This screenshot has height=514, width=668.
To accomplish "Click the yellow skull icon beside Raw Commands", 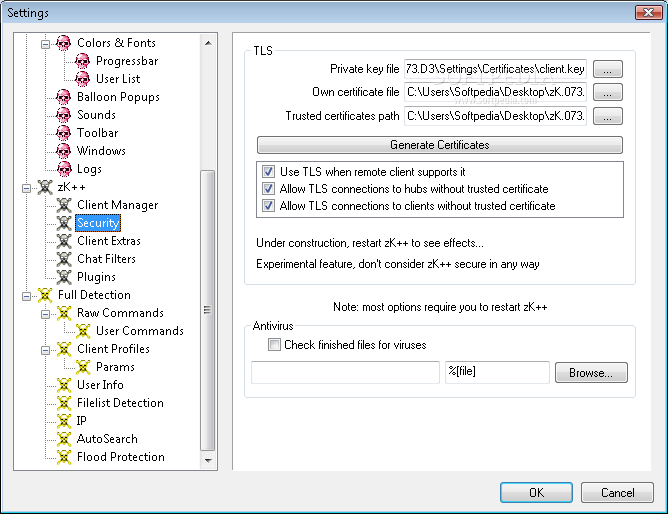I will click(x=63, y=313).
